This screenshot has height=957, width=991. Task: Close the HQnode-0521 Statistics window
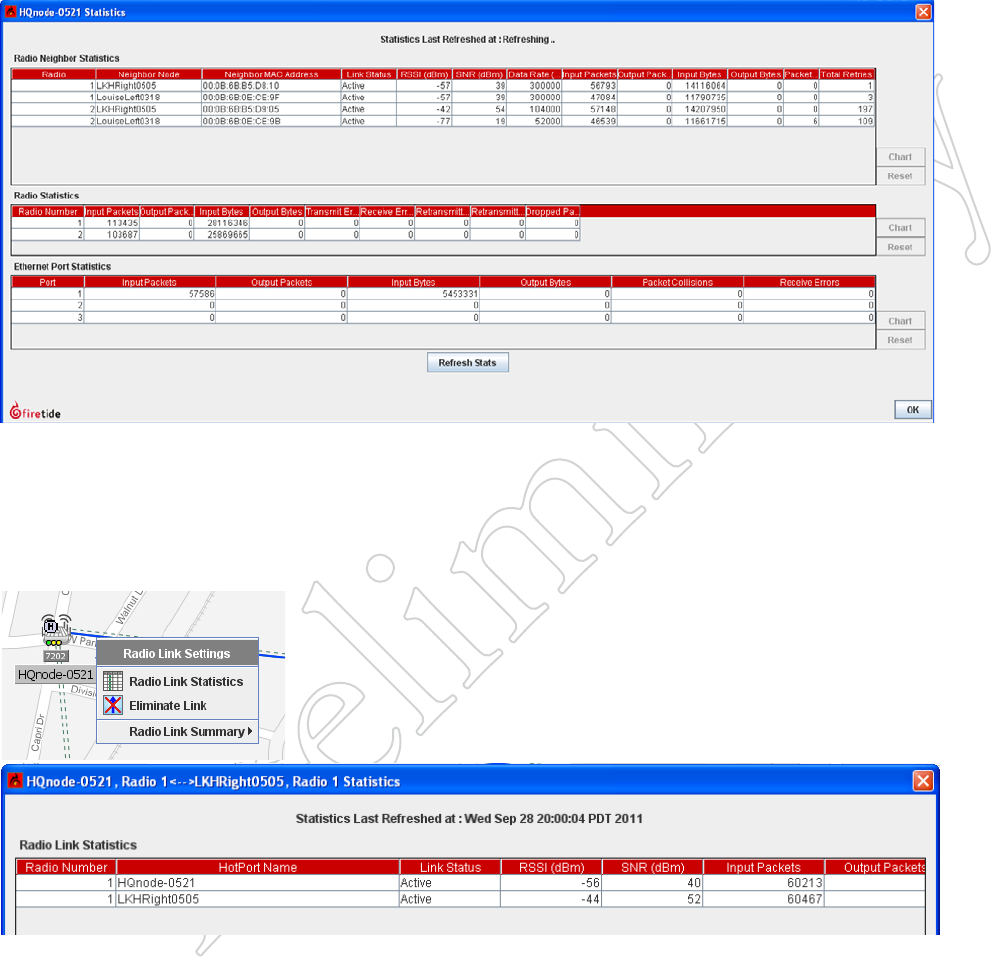click(x=923, y=12)
